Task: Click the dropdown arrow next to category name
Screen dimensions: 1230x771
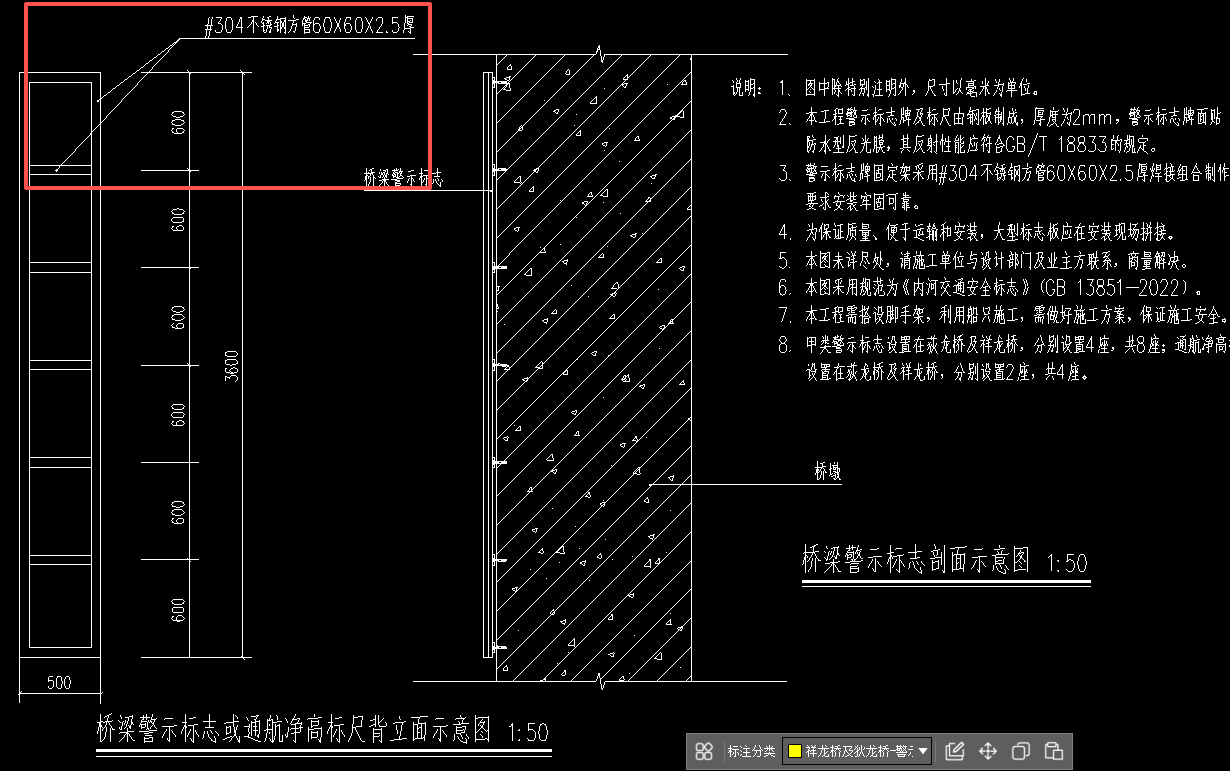Action: tap(925, 750)
